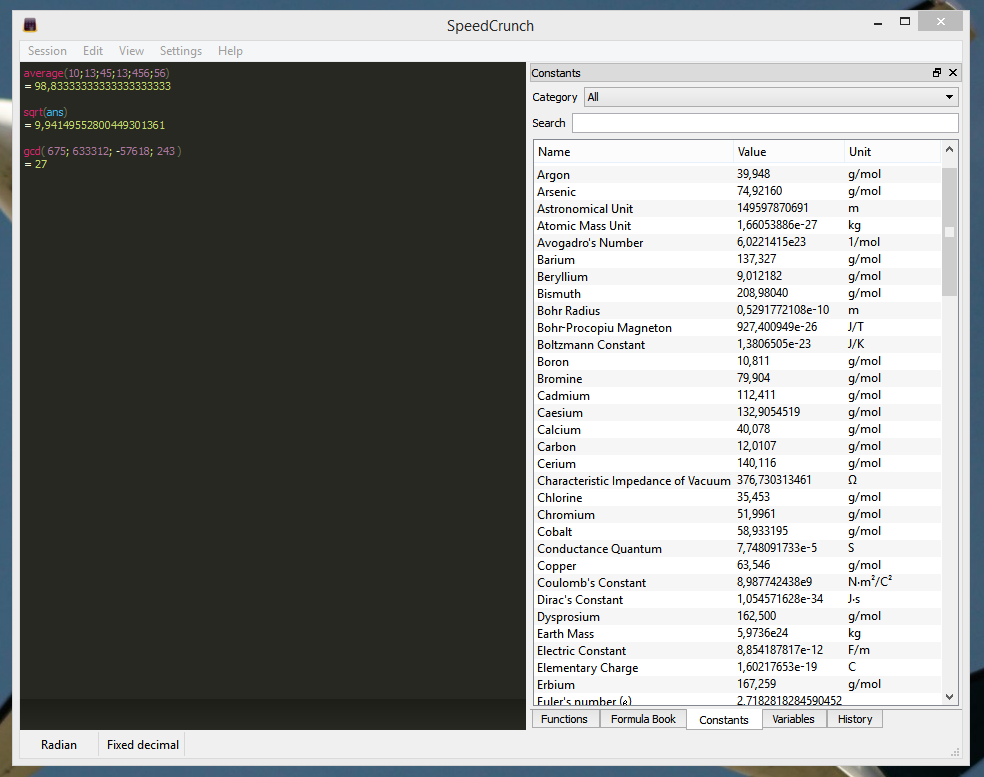Click the scrollbar's down arrow in the constants list
The width and height of the screenshot is (984, 777).
click(x=948, y=696)
